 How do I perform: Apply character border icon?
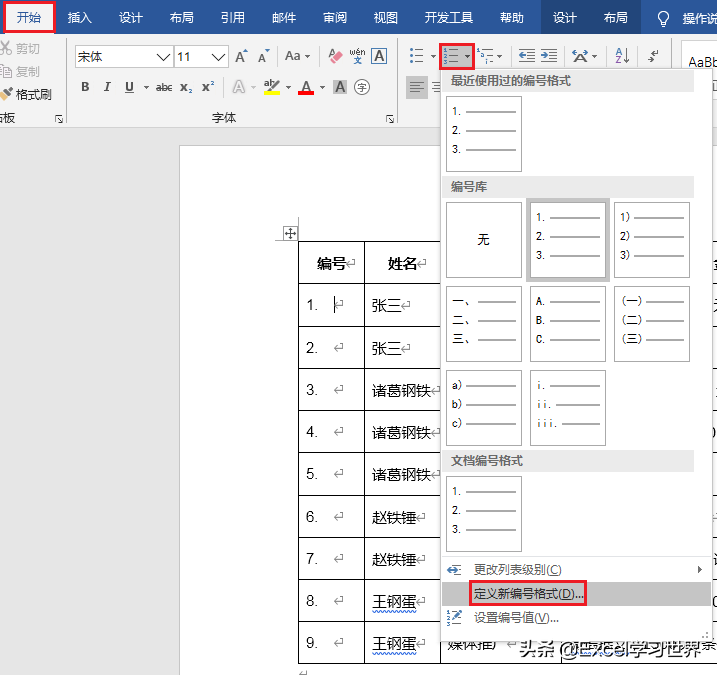379,56
